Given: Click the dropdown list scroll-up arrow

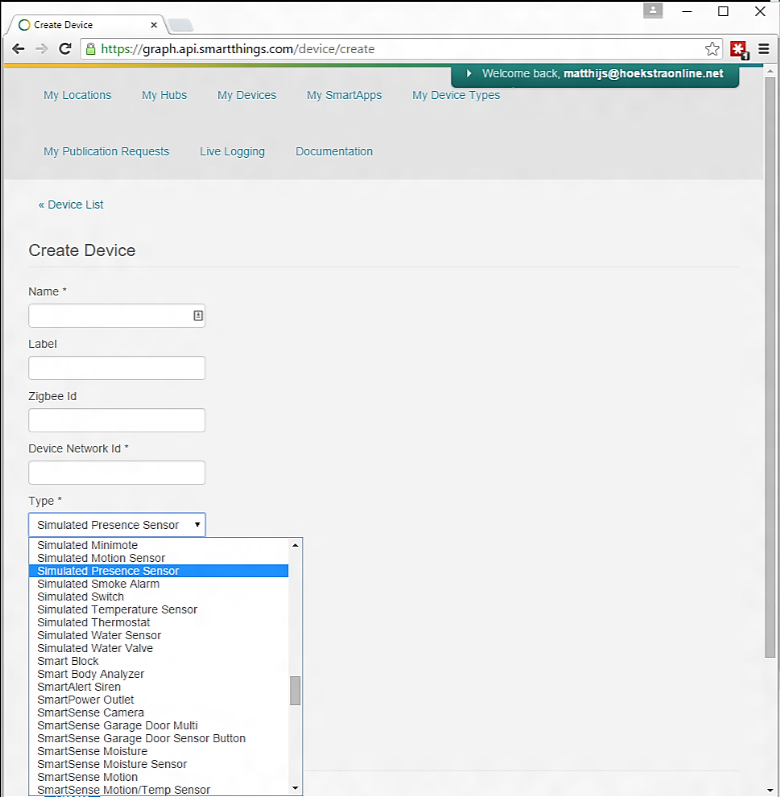Looking at the screenshot, I should [x=295, y=545].
